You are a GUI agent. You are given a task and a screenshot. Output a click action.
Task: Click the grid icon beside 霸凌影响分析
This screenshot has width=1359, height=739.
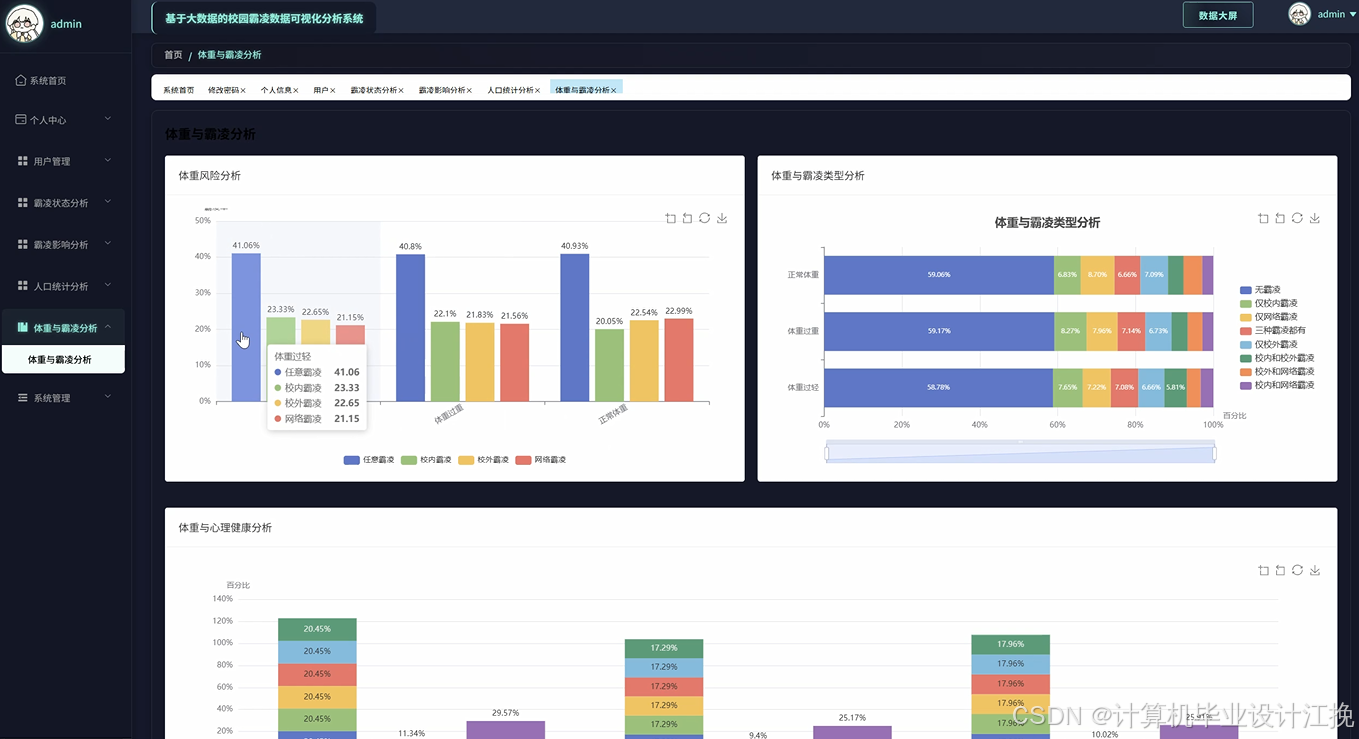click(23, 244)
